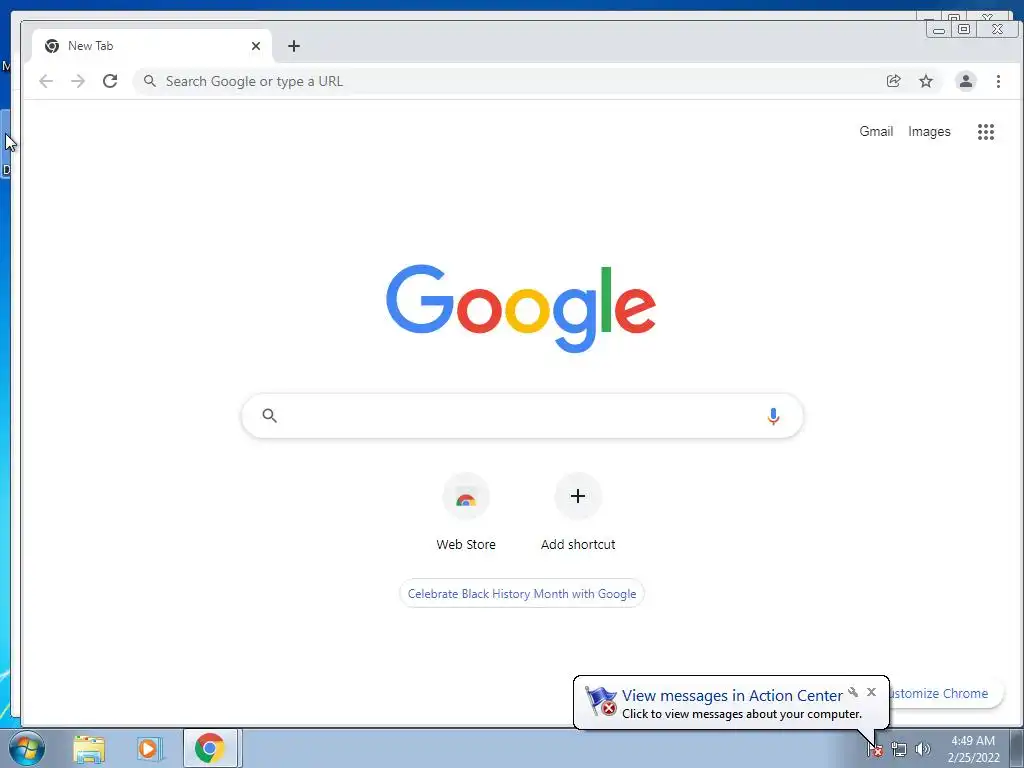Image resolution: width=1024 pixels, height=768 pixels.
Task: Open View messages in Action Center notification
Action: [x=731, y=696]
